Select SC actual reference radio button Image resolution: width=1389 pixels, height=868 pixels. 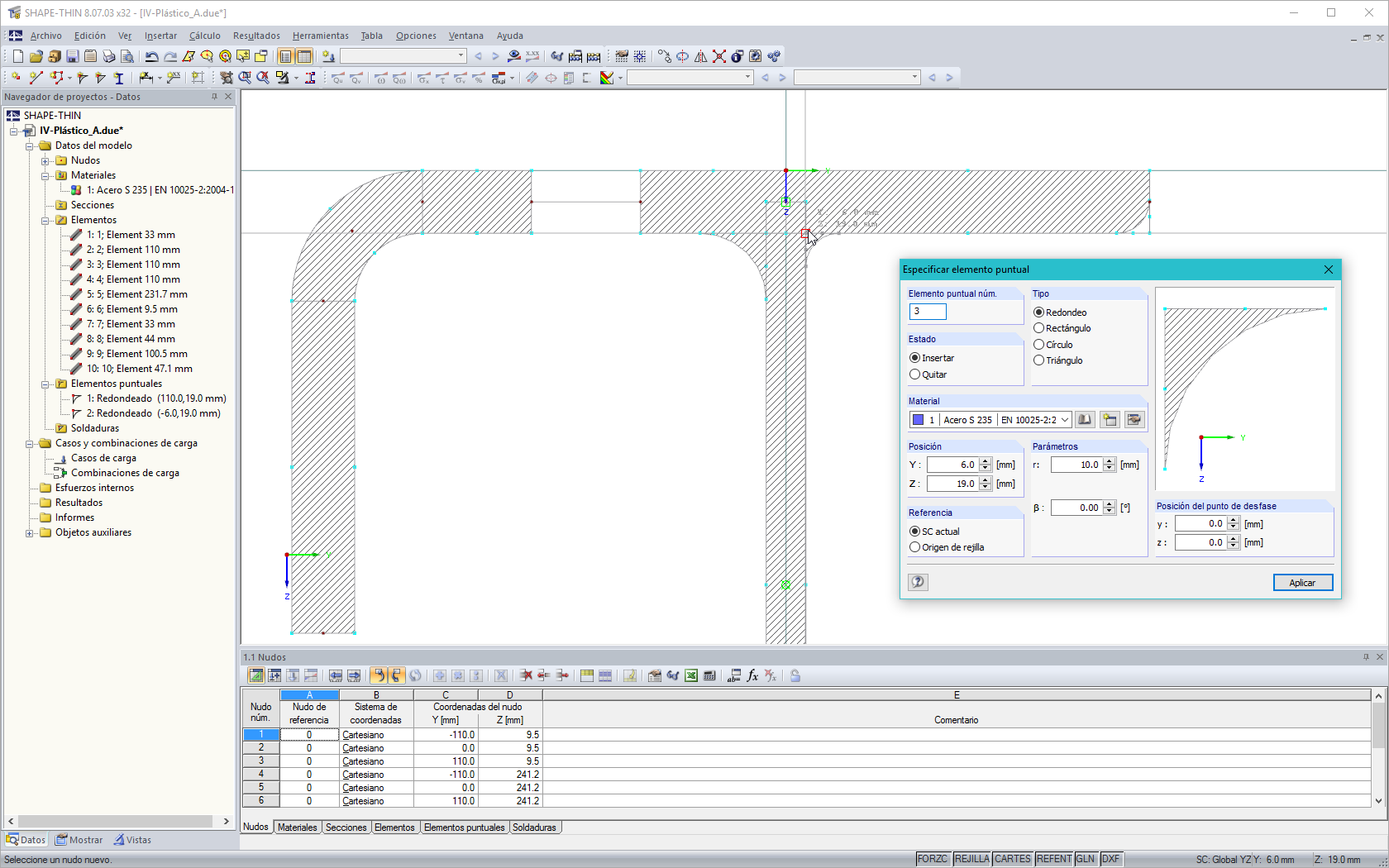point(914,532)
